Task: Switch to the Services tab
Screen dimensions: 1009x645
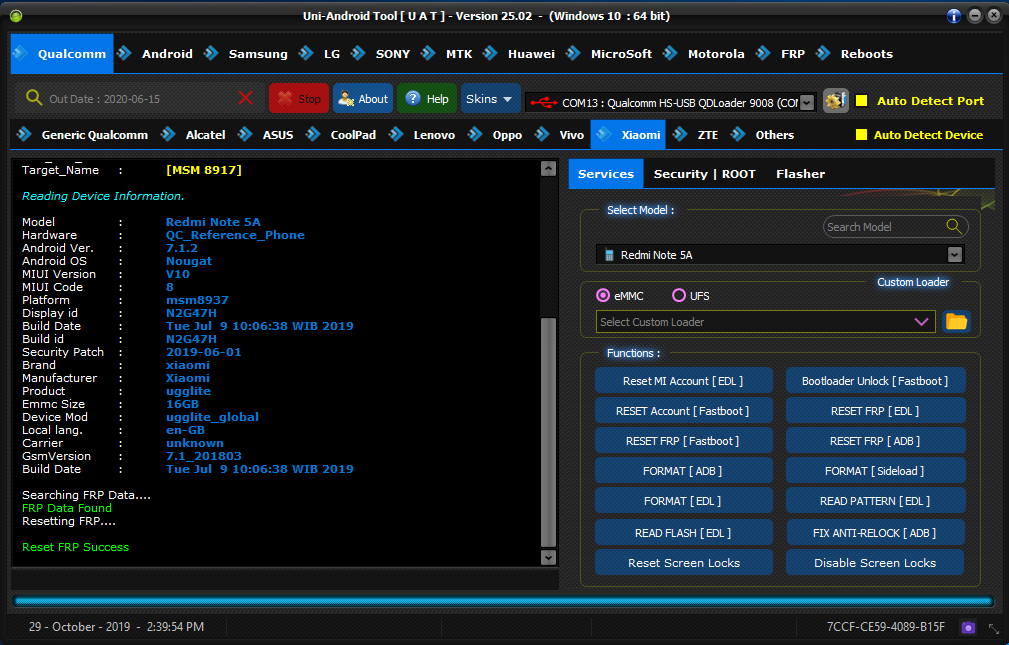Action: pyautogui.click(x=606, y=174)
